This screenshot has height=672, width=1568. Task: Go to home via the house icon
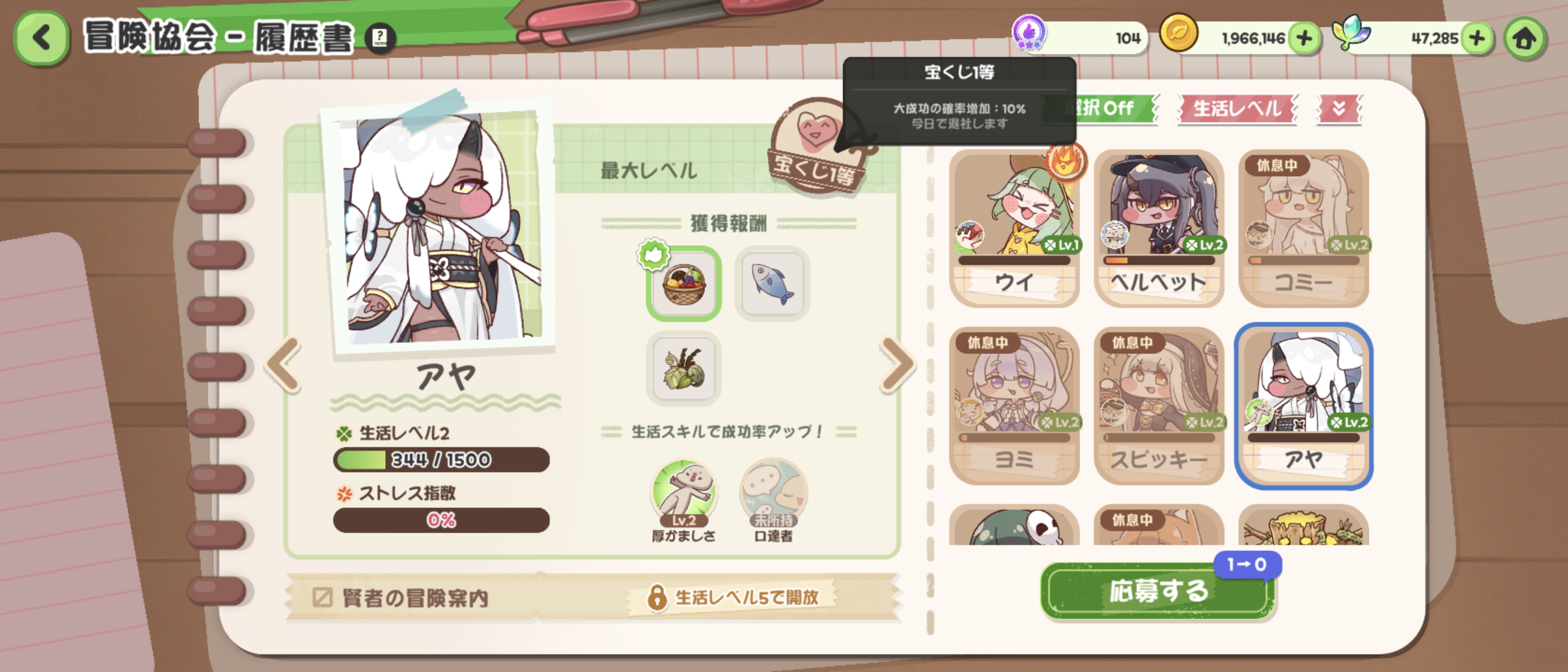point(1525,39)
